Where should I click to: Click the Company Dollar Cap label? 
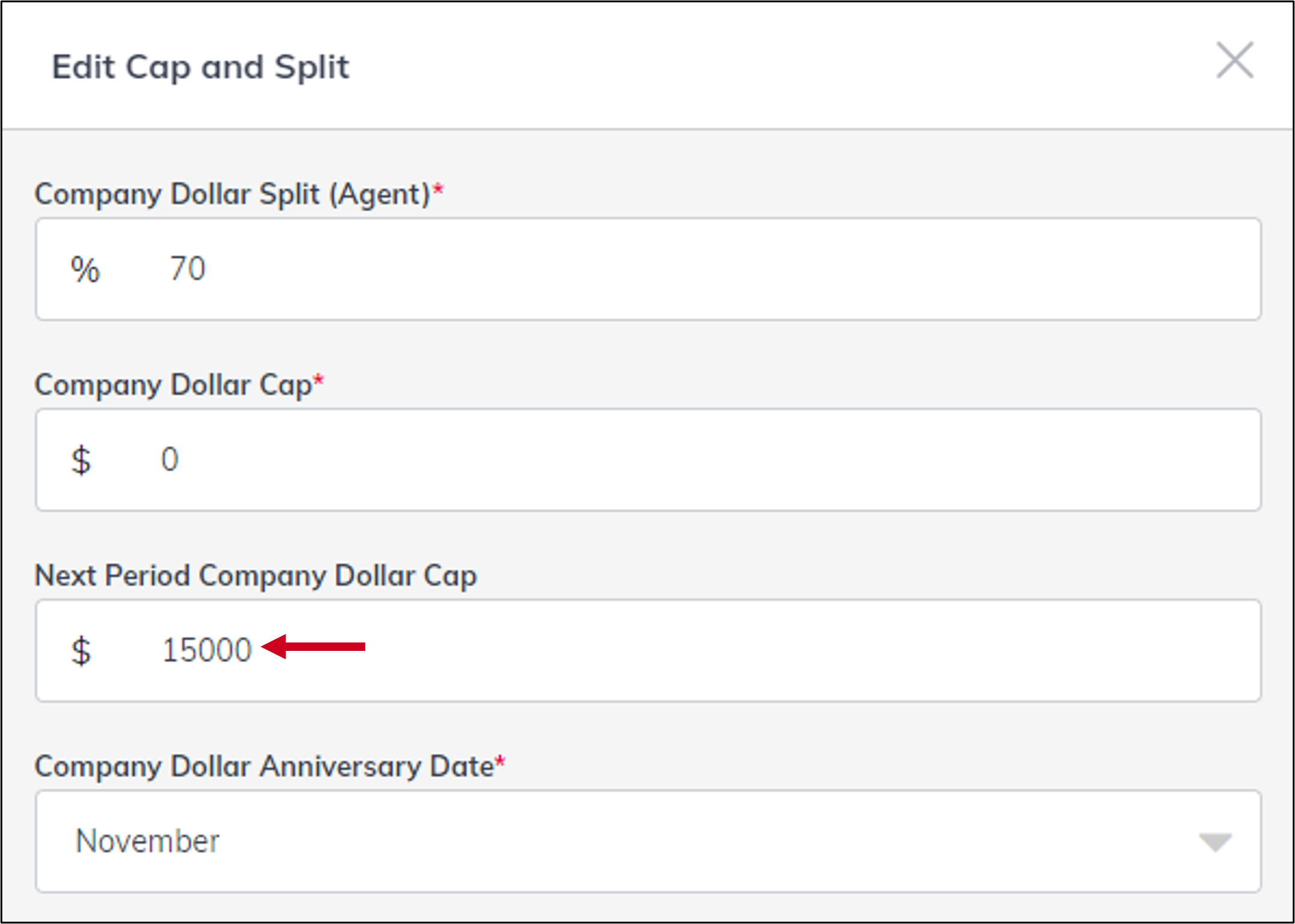[173, 385]
